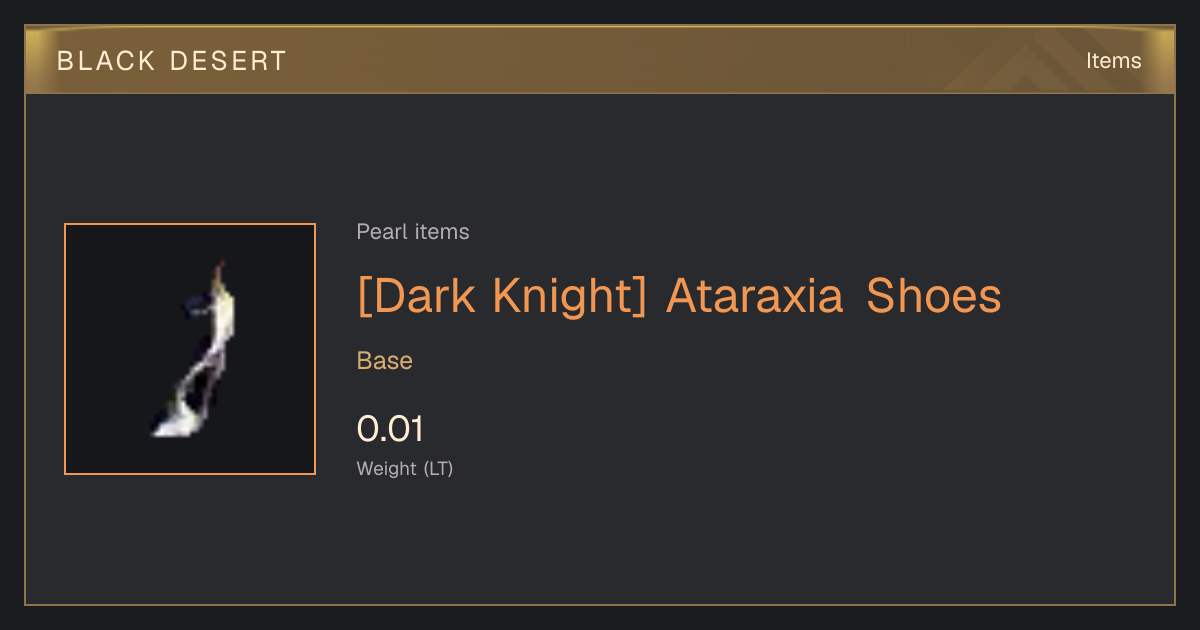This screenshot has height=630, width=1200.
Task: Click the Ataraxia Shoes item icon
Action: point(190,349)
